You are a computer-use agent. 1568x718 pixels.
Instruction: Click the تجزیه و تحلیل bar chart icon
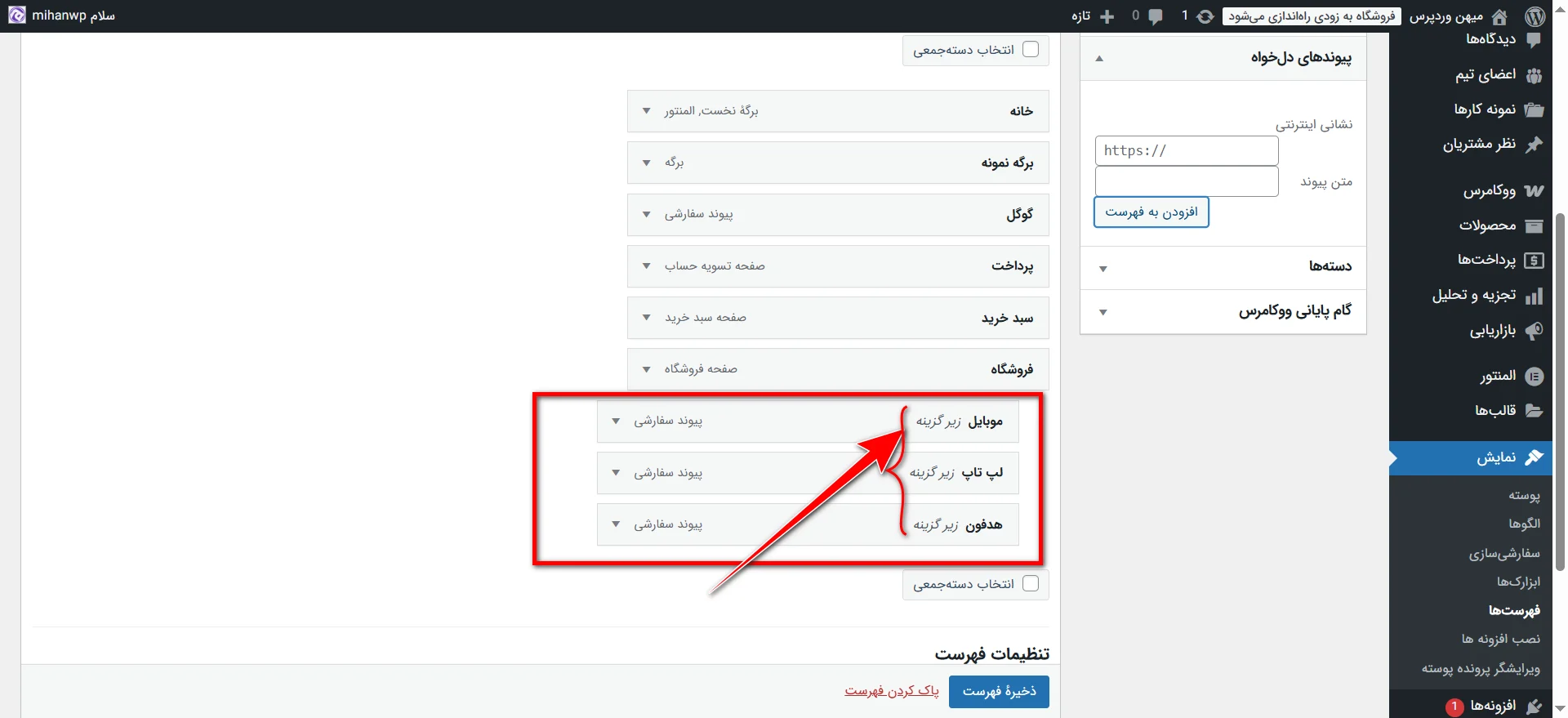[x=1534, y=296]
